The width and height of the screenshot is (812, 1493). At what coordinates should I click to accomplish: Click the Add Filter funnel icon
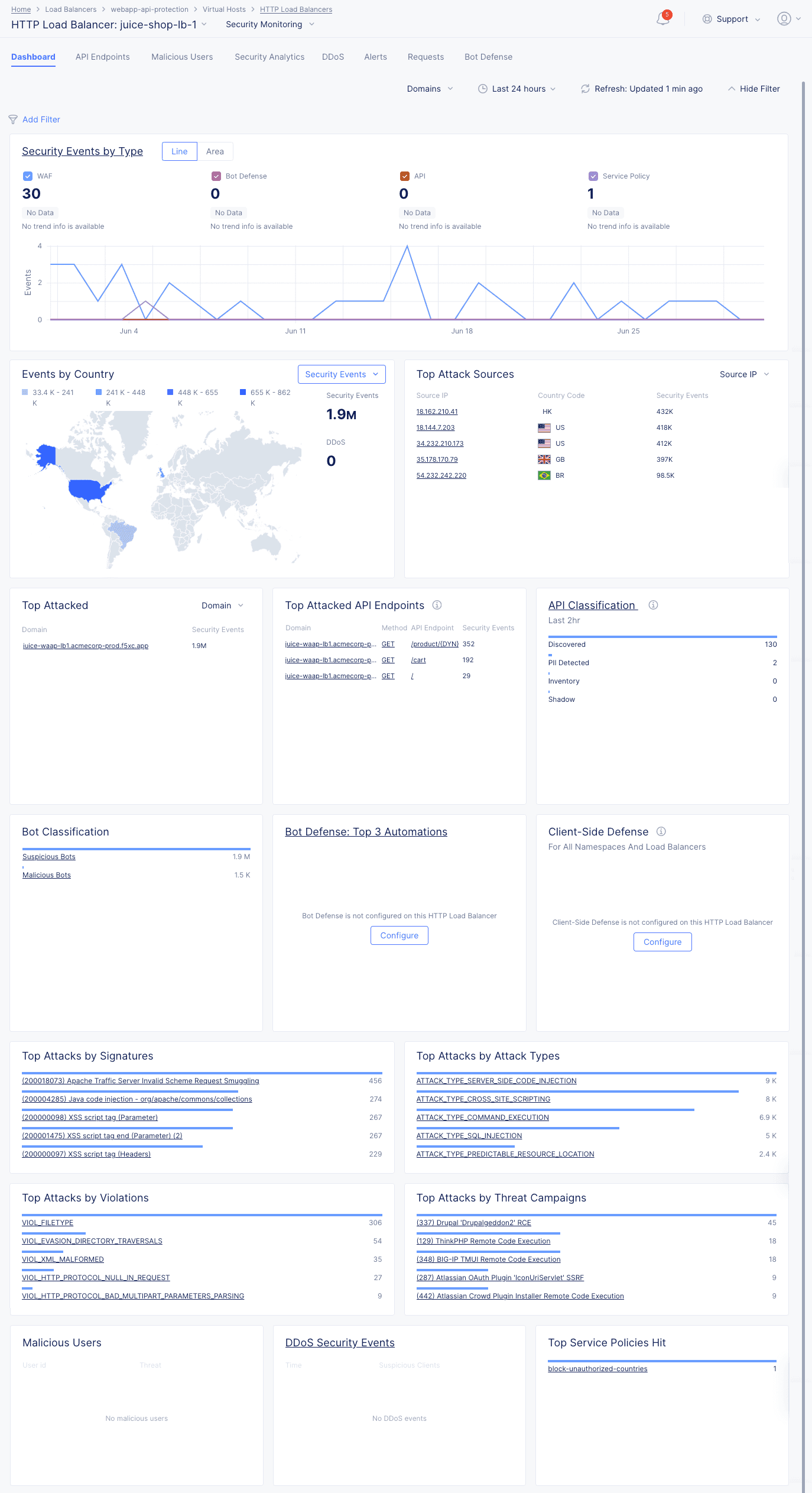13,119
